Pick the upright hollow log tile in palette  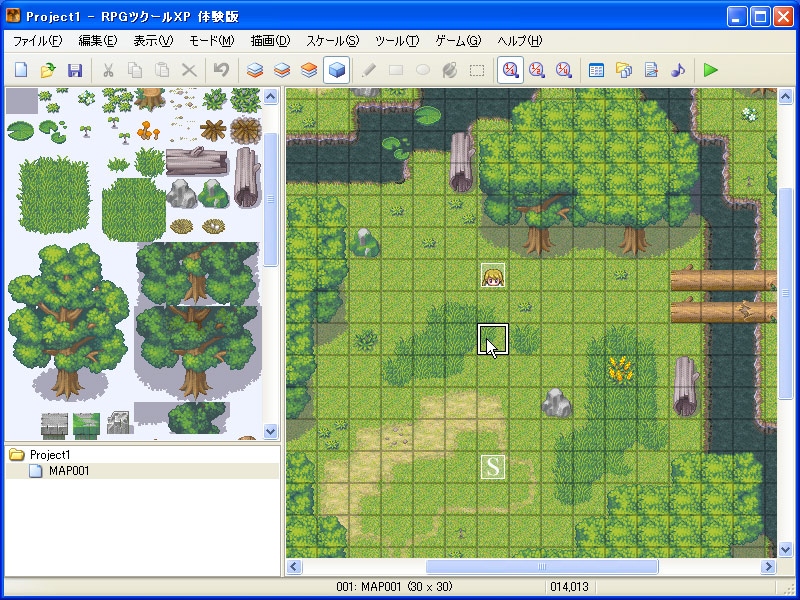247,177
